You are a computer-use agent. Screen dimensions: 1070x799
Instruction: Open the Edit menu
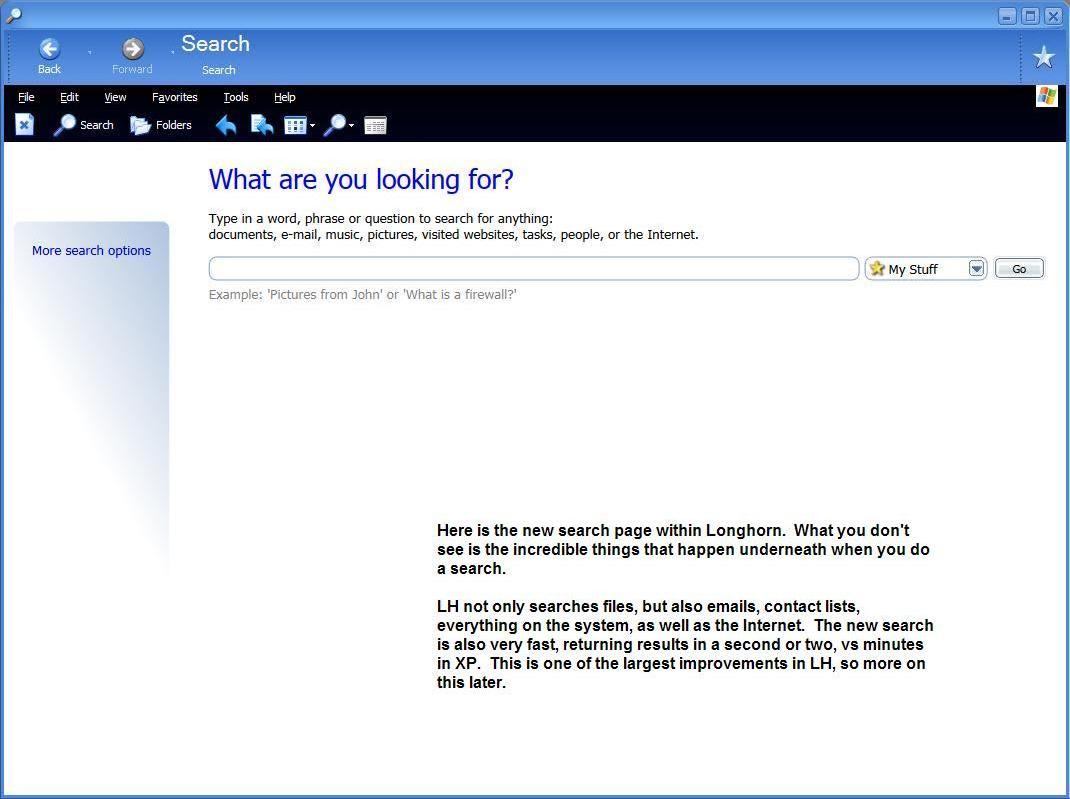coord(69,97)
